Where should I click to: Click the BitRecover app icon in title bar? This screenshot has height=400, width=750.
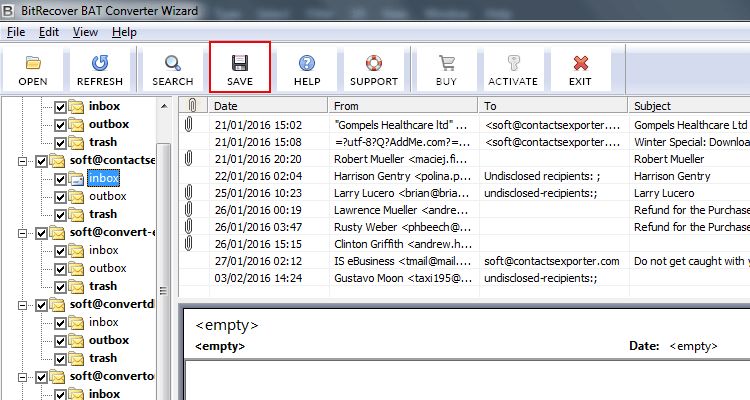pos(8,10)
